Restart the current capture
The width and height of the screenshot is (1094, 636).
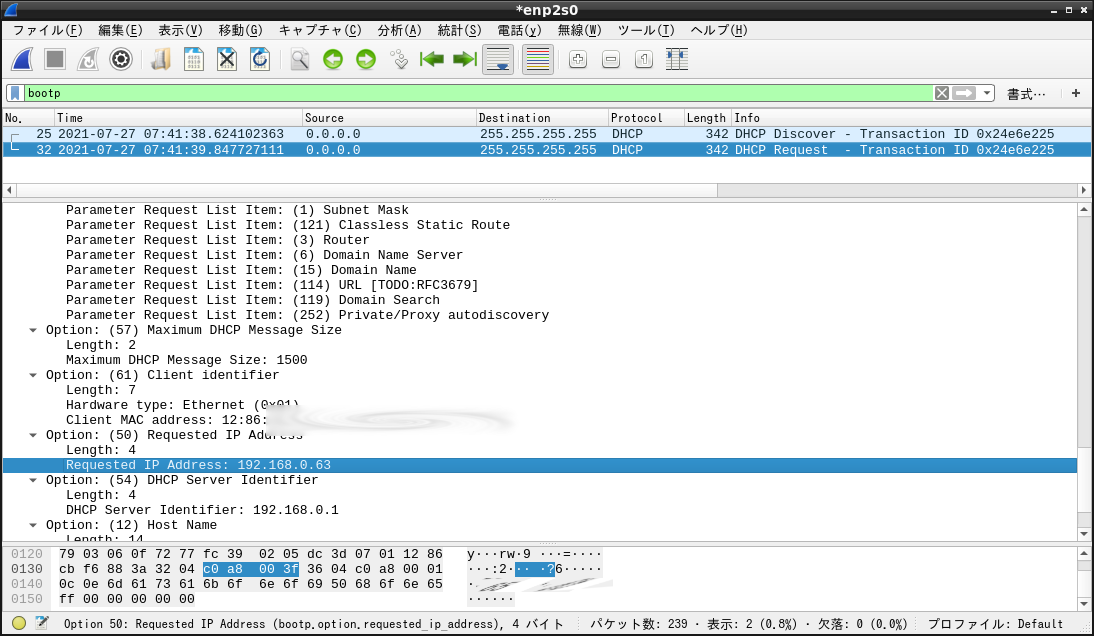(x=88, y=59)
